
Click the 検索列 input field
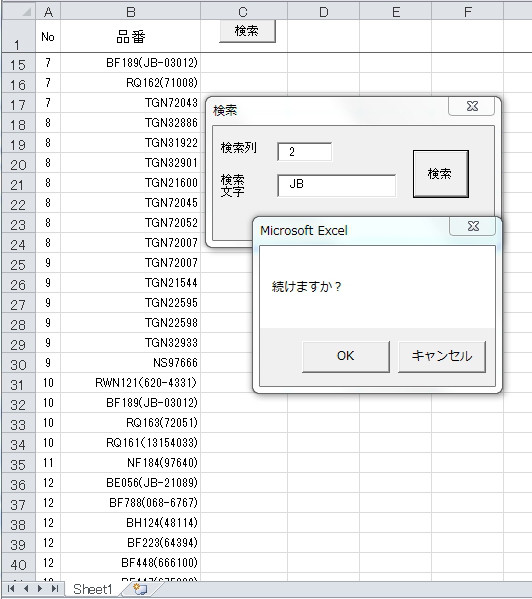[x=305, y=152]
